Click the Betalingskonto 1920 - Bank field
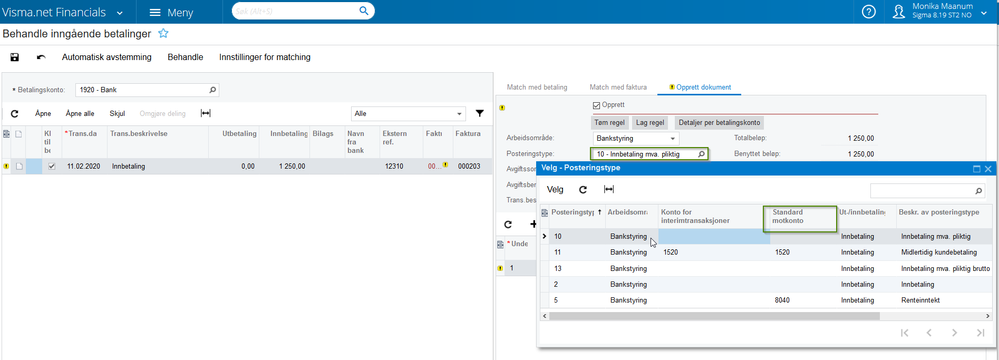Viewport: 999px width, 360px height. coord(147,90)
